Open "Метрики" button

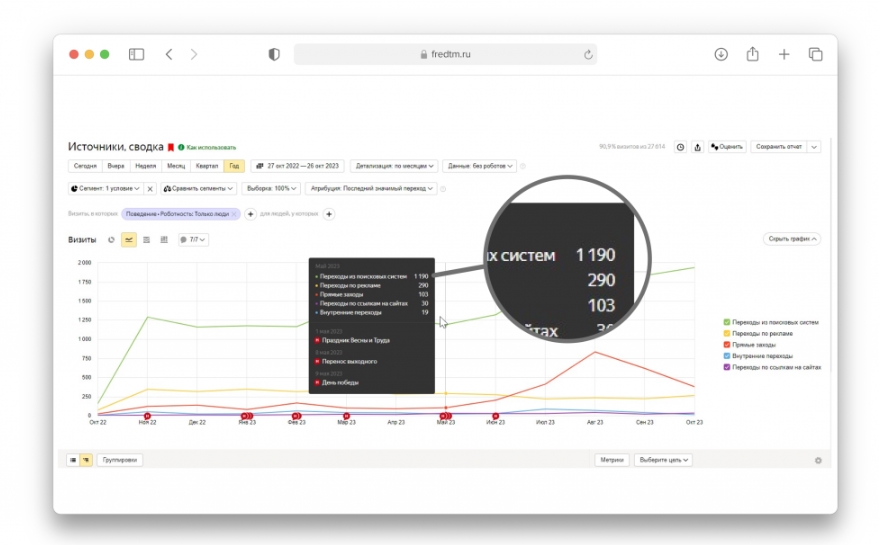(612, 460)
